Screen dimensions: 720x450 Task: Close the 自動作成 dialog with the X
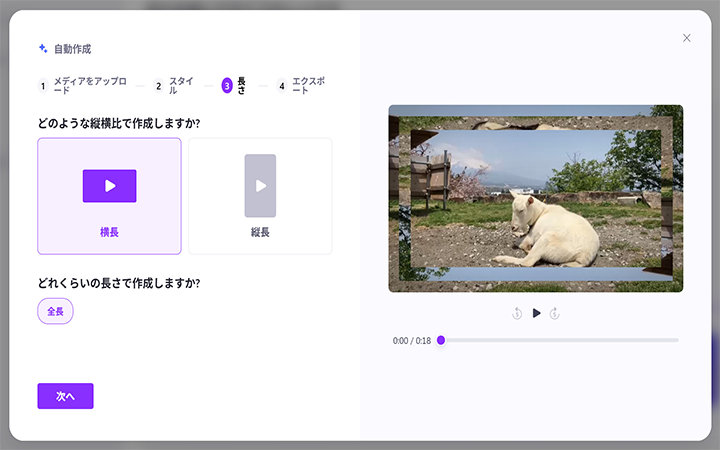pos(686,38)
